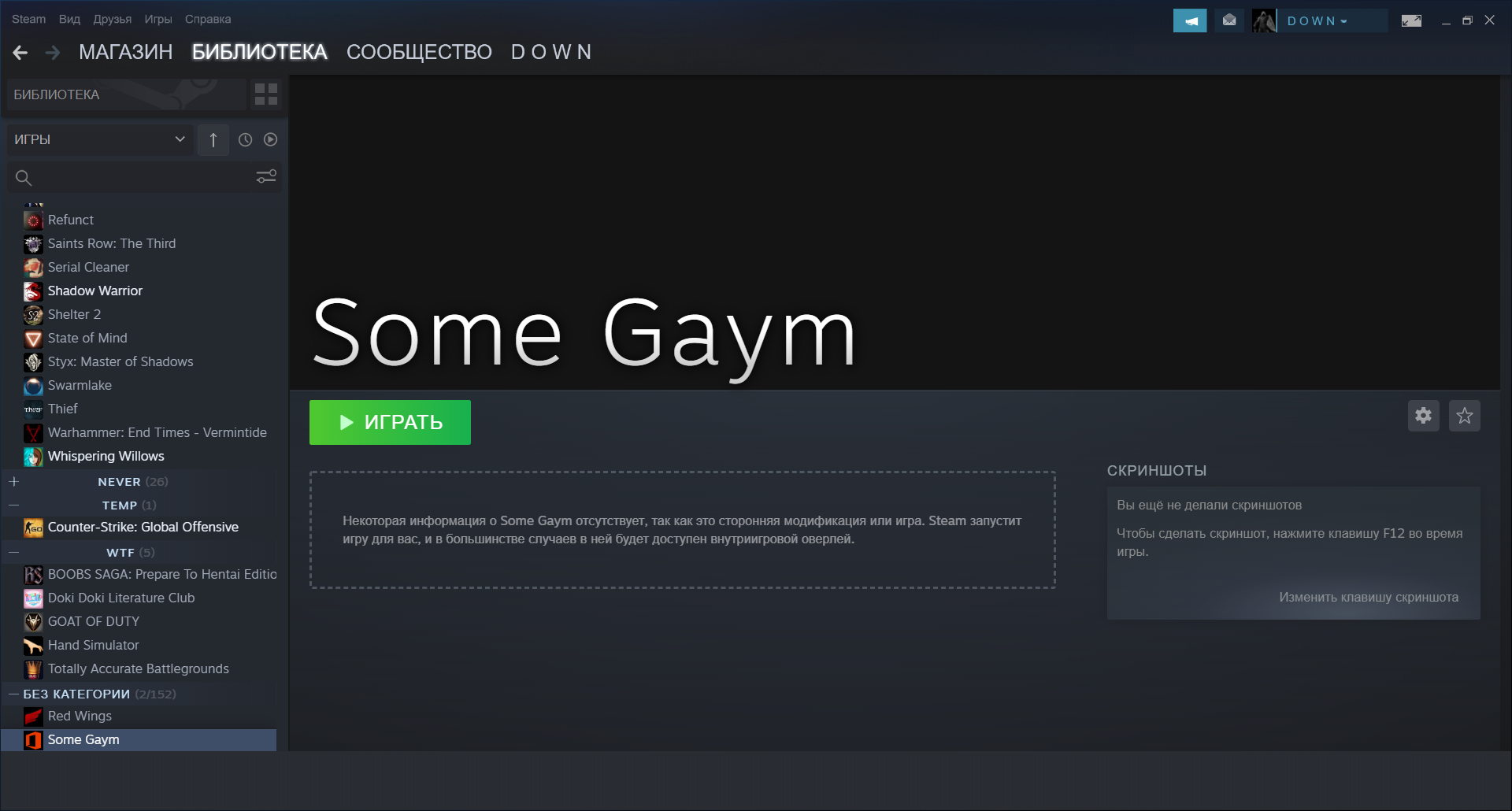
Task: Click the Counter-Strike: Global Offensive icon
Action: pyautogui.click(x=33, y=528)
